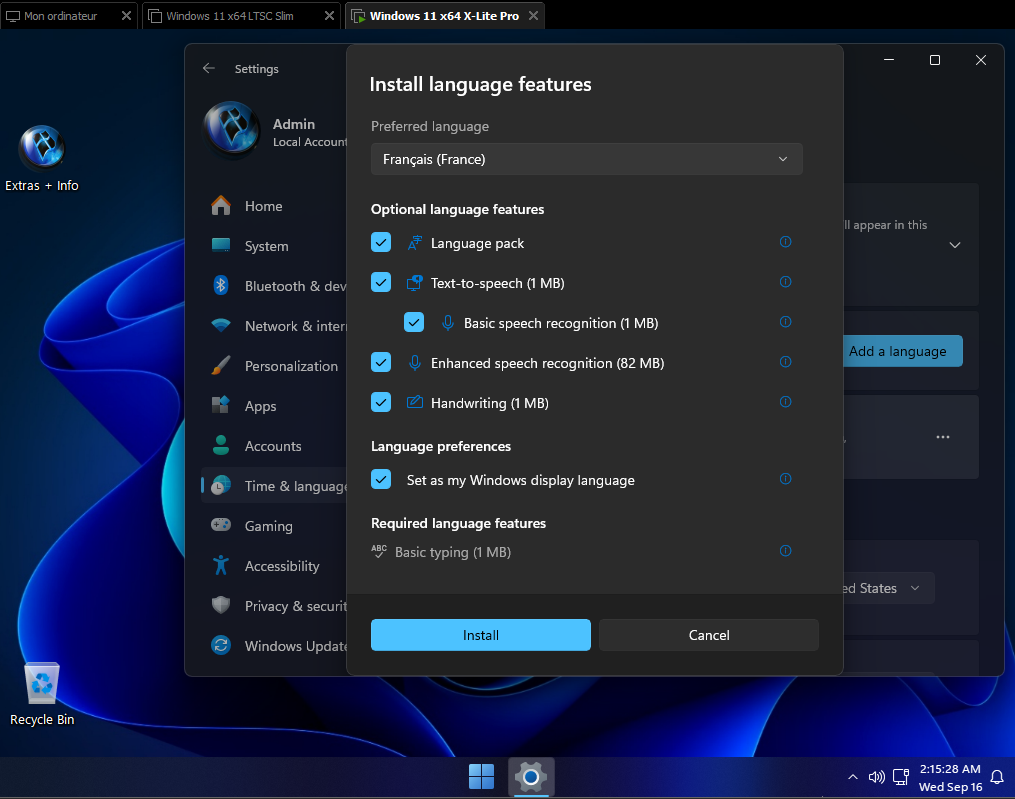Viewport: 1015px width, 799px height.
Task: Show hidden tray icons chevron
Action: tap(853, 777)
